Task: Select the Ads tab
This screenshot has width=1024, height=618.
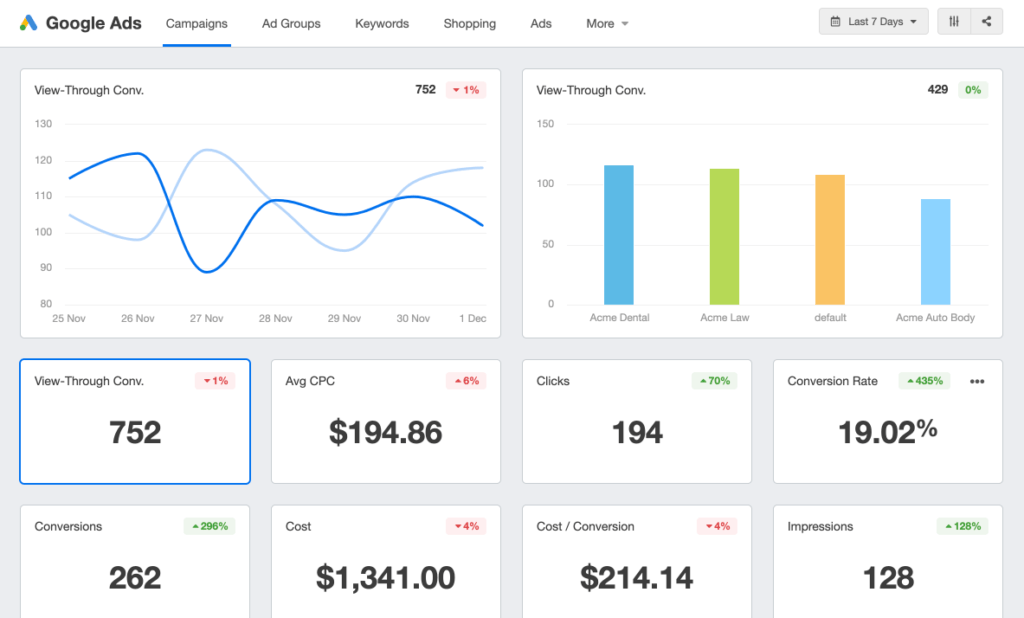Action: (x=541, y=23)
